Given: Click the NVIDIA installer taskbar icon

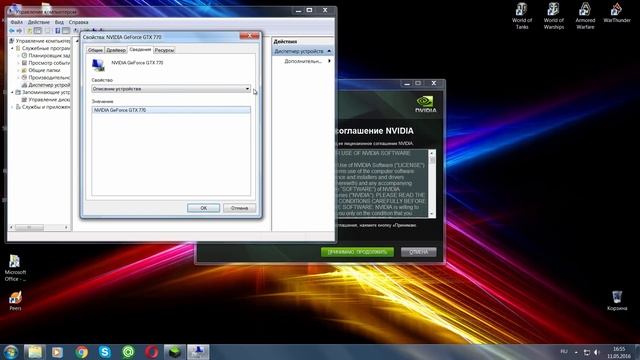Looking at the screenshot, I should pyautogui.click(x=175, y=352).
